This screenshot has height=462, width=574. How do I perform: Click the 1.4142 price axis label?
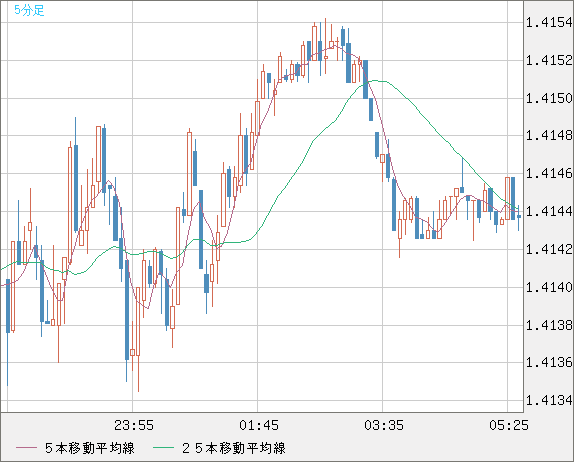(x=549, y=249)
